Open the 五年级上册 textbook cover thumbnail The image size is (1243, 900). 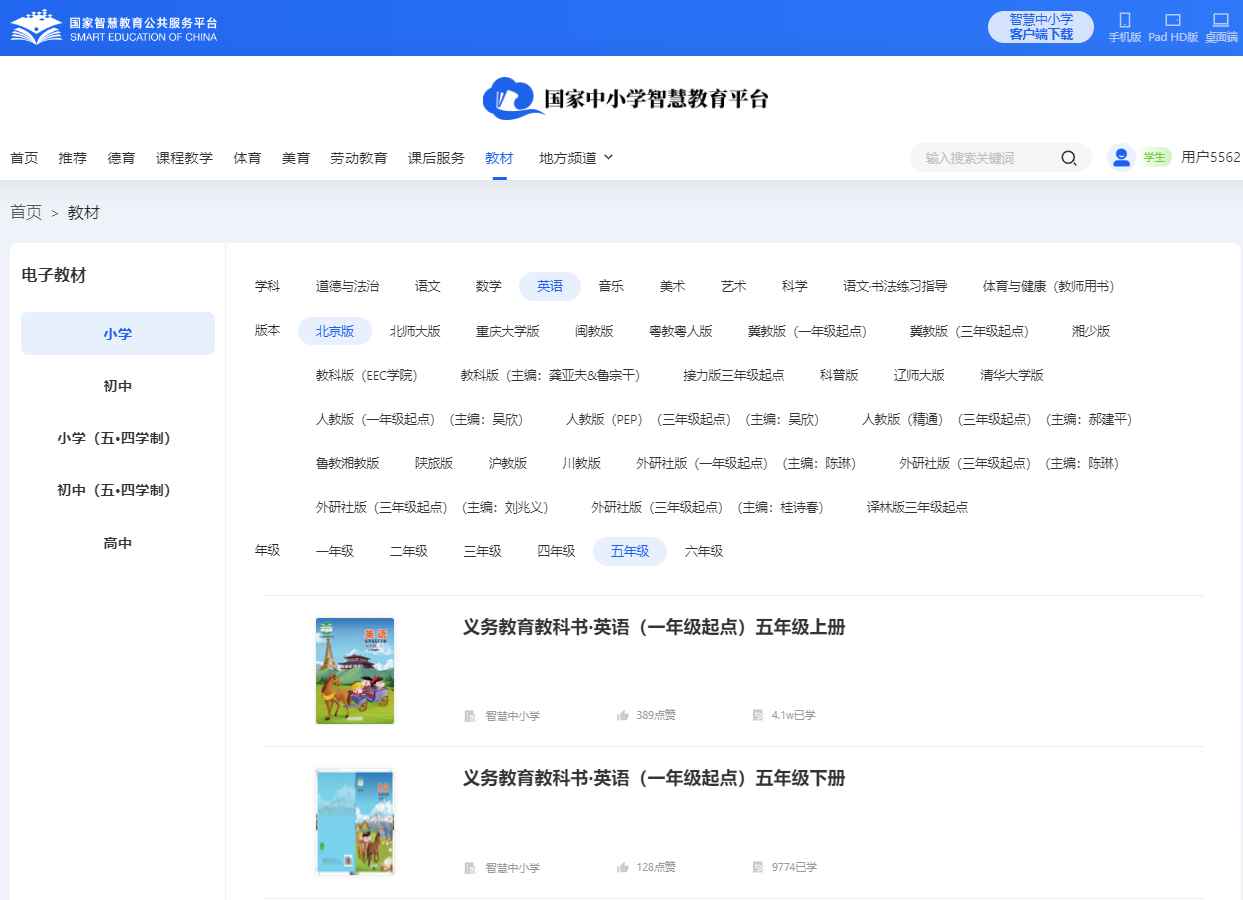(x=355, y=670)
